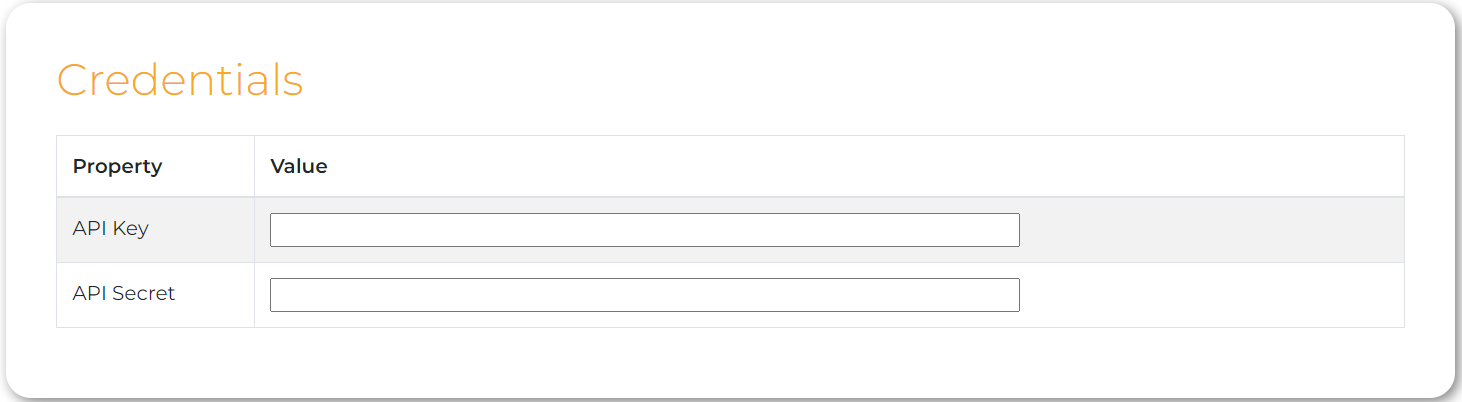Viewport: 1462px width, 402px height.
Task: Select the orange Credentials title text
Action: (x=180, y=80)
